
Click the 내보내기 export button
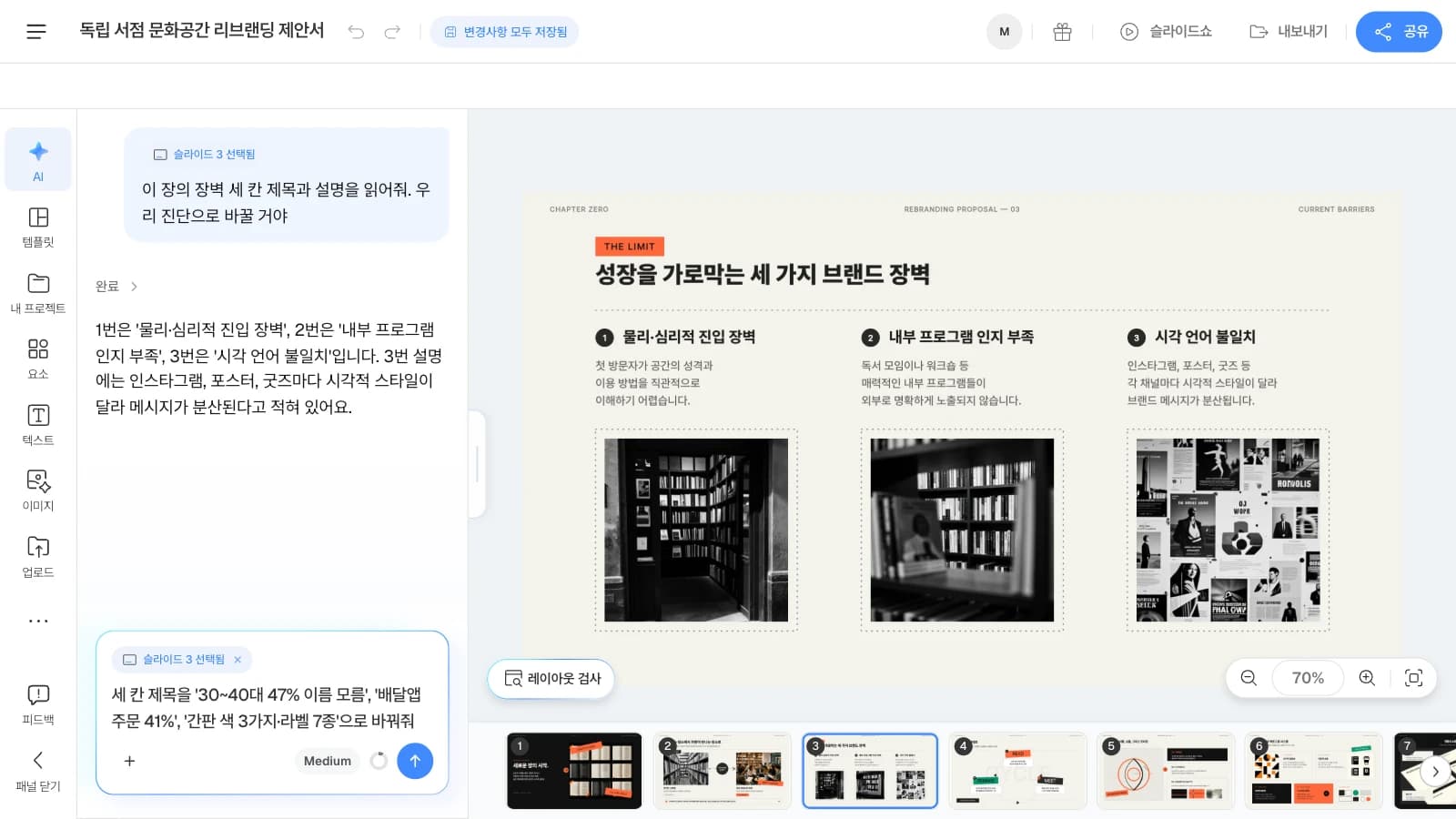tap(1289, 32)
